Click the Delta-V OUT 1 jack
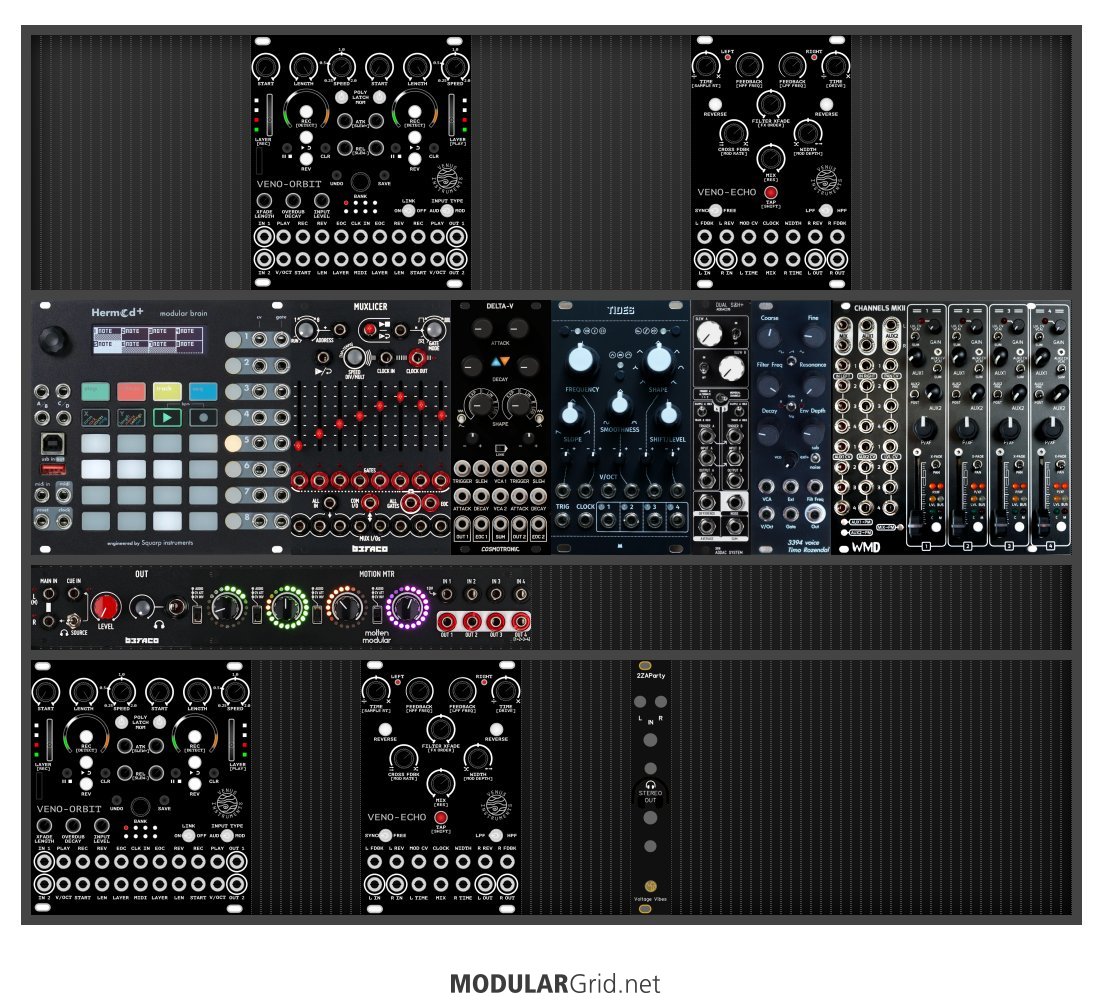Image resolution: width=1112 pixels, height=1005 pixels. [x=462, y=525]
